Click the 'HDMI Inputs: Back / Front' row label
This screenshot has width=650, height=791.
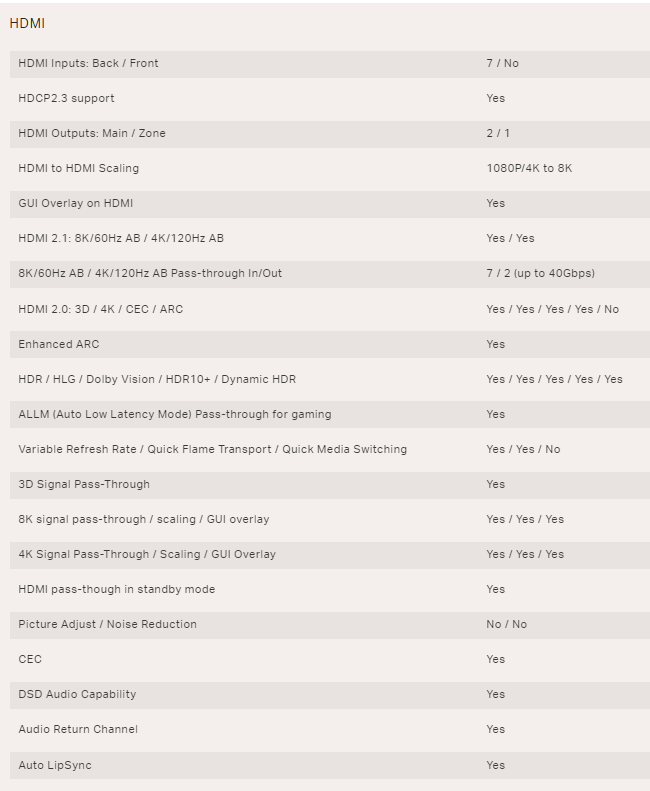(88, 63)
